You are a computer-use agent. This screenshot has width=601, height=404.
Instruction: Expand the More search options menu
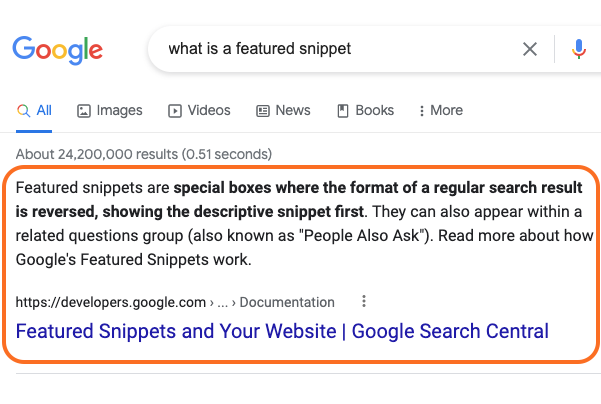[441, 110]
